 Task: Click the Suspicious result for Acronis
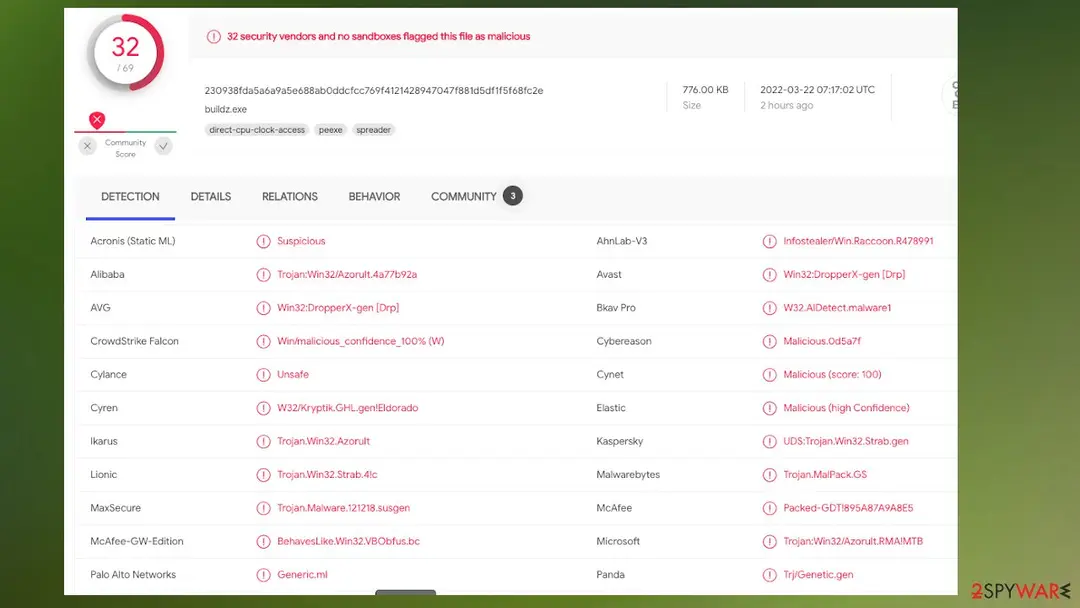(301, 241)
